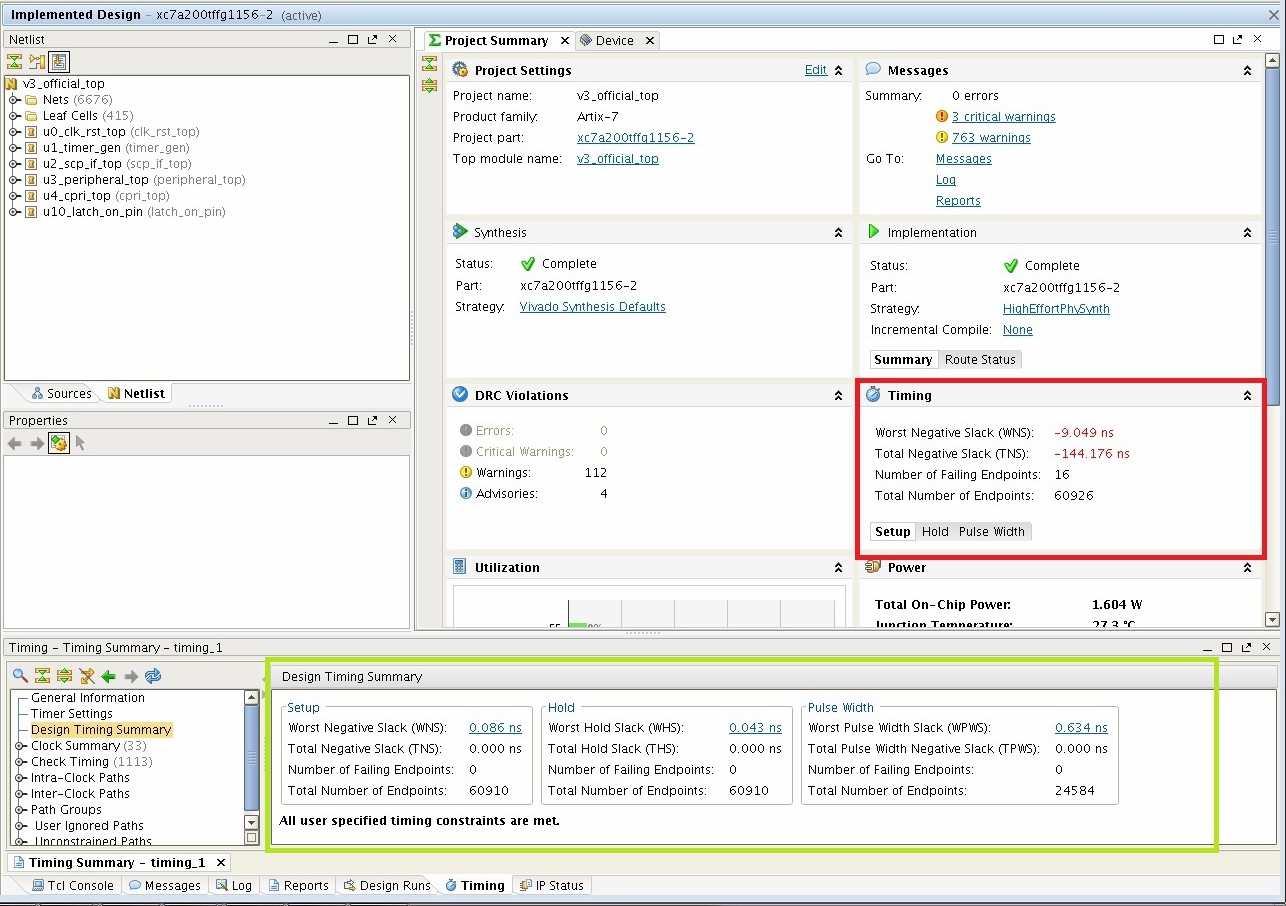Click Expand All icon in Timing toolbar
This screenshot has height=906, width=1286.
pos(64,676)
